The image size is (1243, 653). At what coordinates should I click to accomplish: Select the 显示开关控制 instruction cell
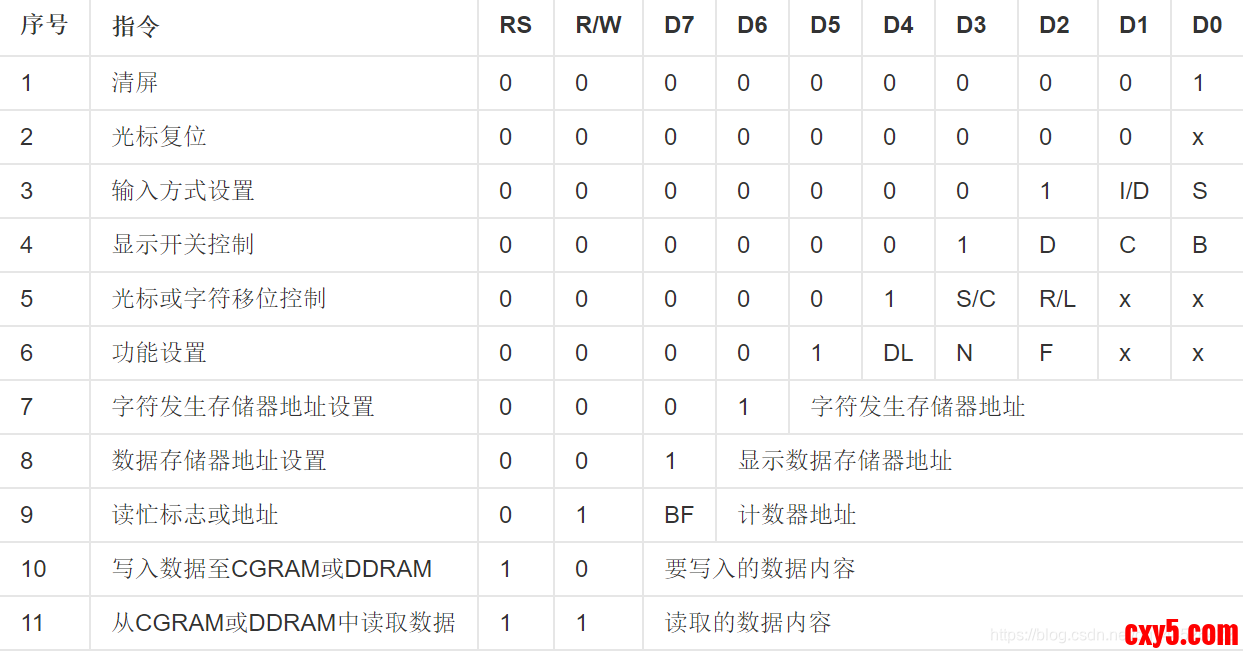[183, 245]
